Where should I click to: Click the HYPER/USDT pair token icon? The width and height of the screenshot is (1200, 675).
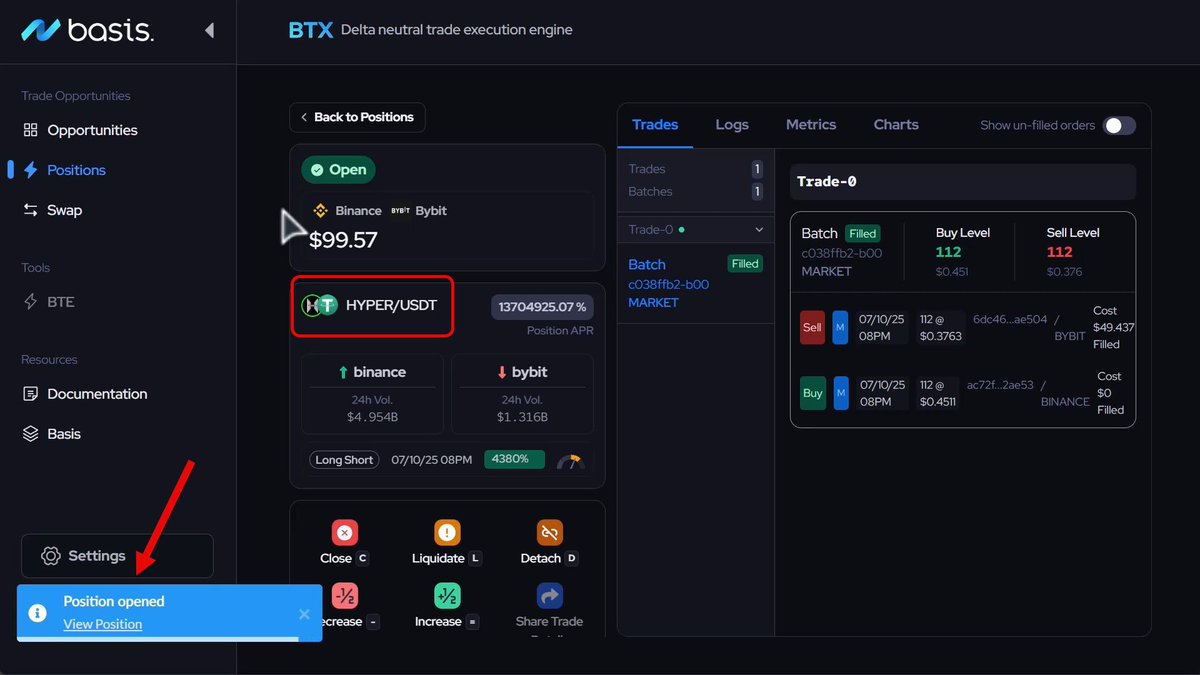click(x=320, y=305)
